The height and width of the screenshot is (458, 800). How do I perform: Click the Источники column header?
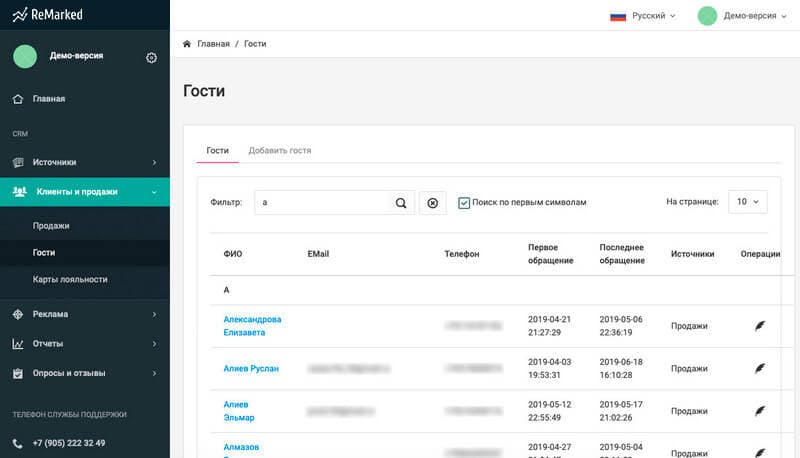[x=692, y=253]
